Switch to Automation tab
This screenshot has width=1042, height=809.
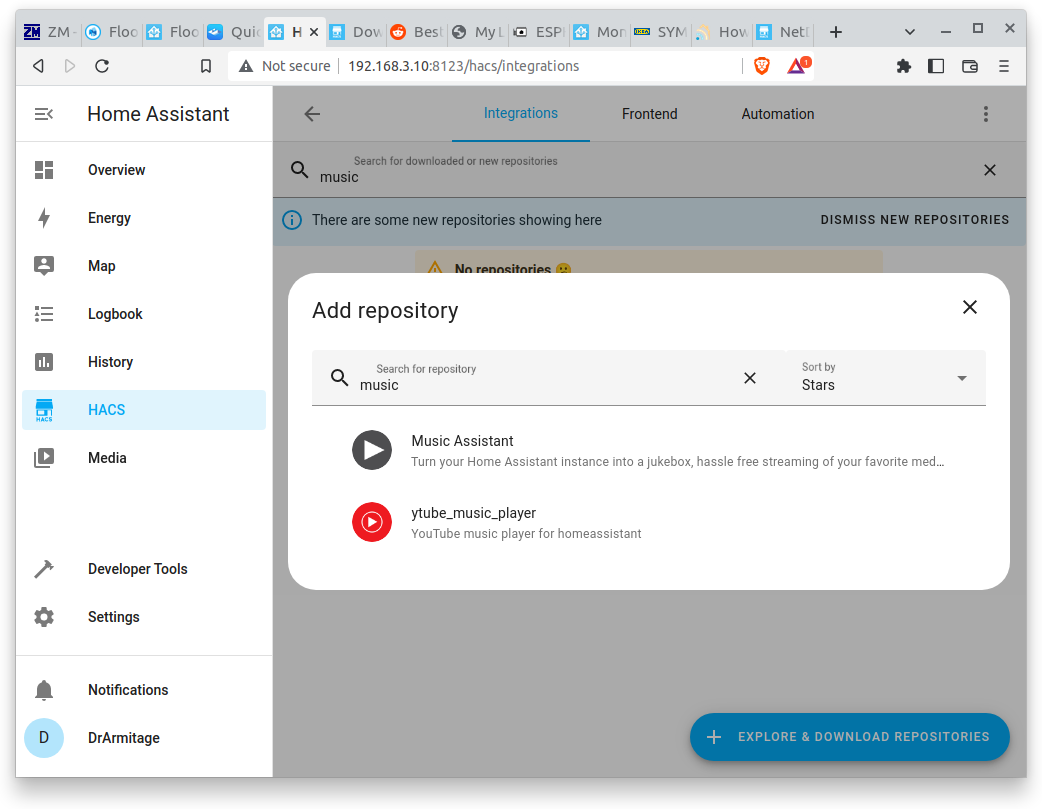[778, 114]
